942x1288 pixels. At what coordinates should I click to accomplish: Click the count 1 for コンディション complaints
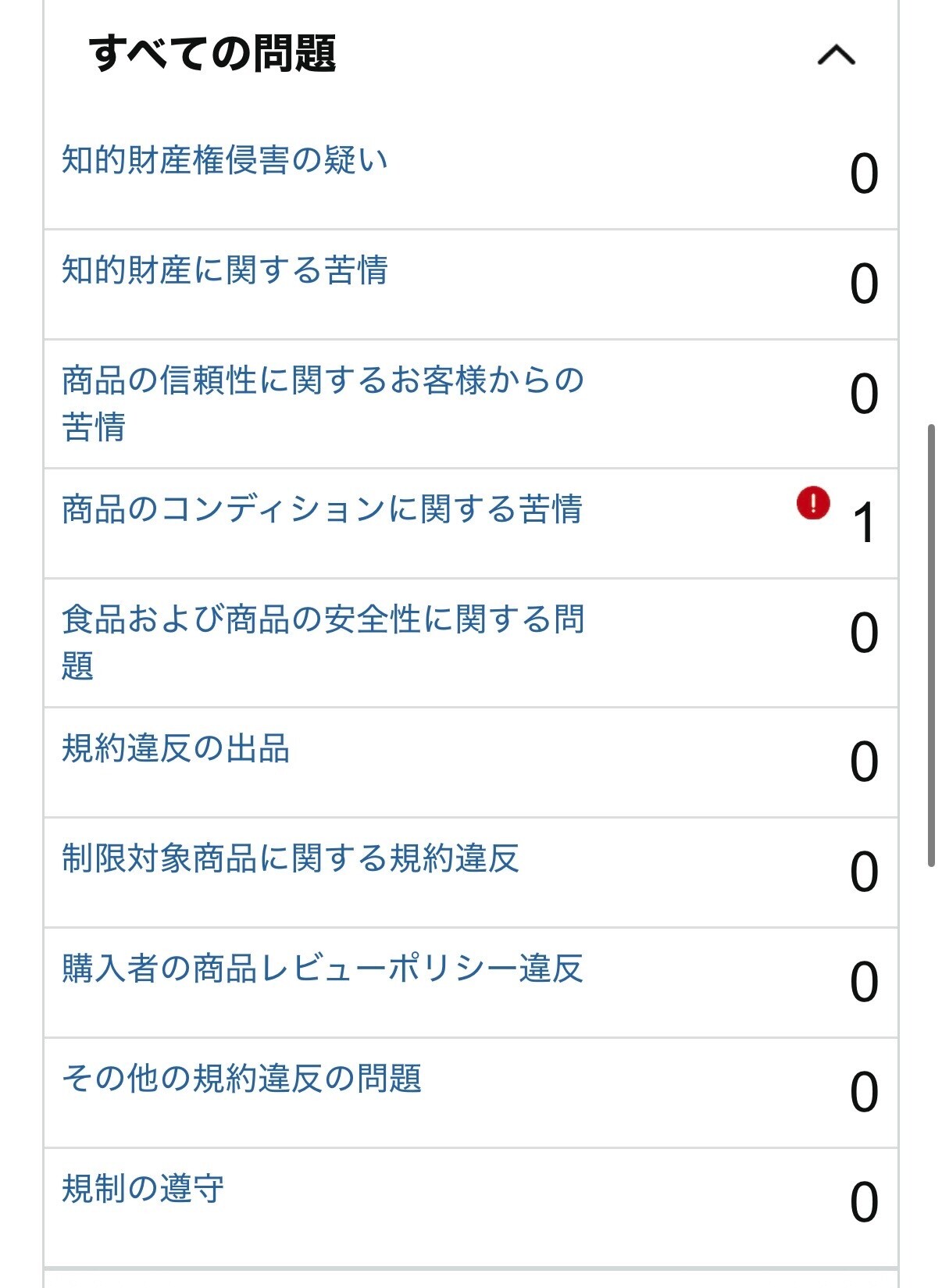(x=864, y=523)
